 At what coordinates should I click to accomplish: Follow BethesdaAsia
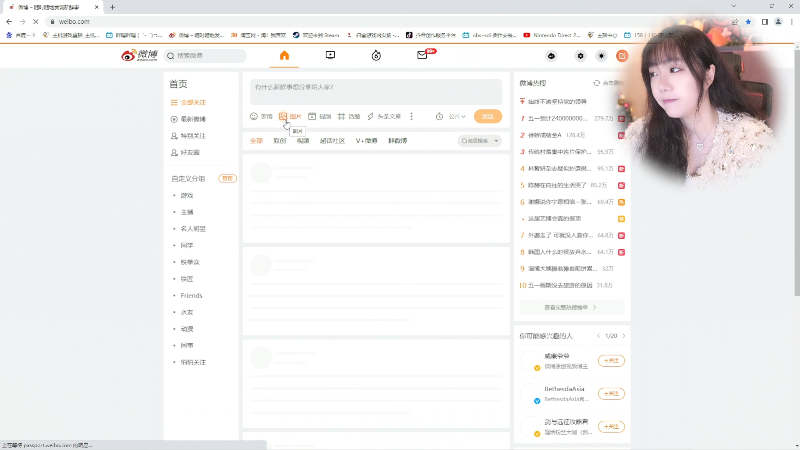(x=611, y=393)
